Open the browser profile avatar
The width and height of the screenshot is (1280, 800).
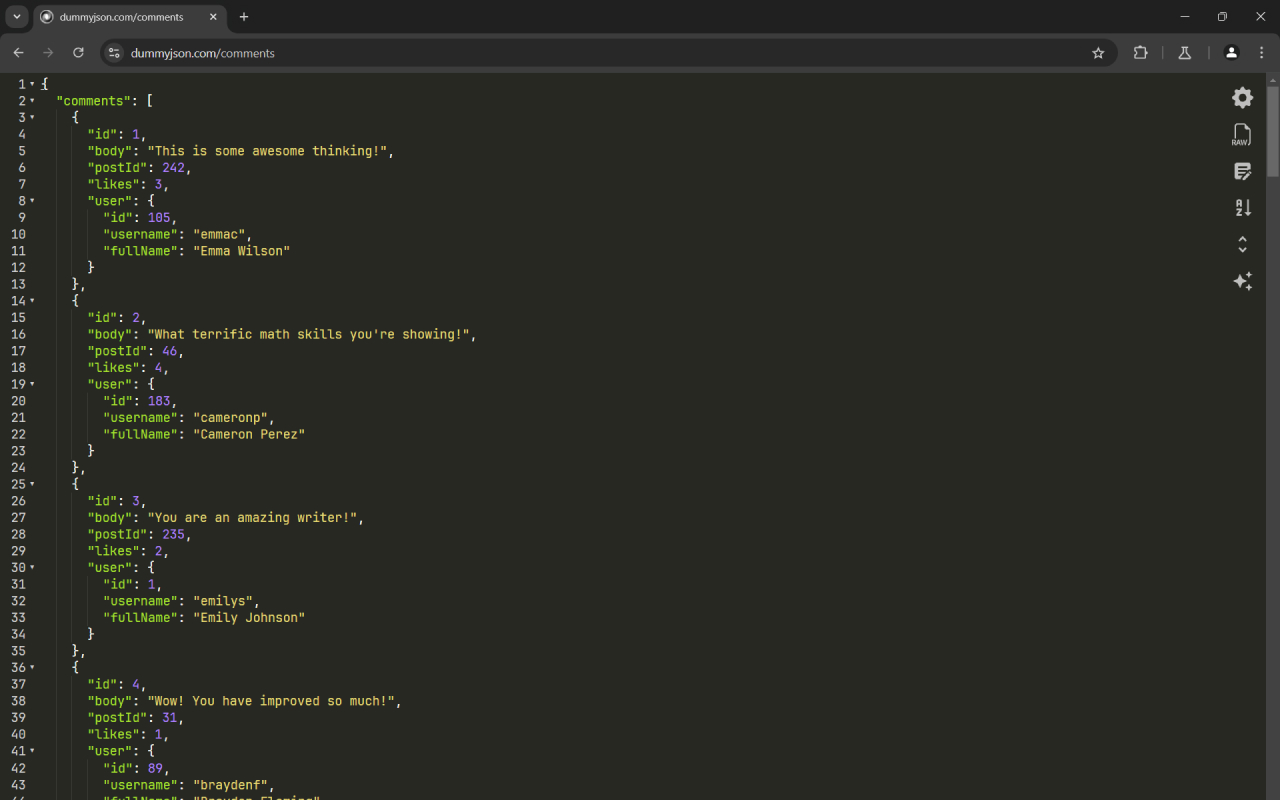coord(1231,53)
